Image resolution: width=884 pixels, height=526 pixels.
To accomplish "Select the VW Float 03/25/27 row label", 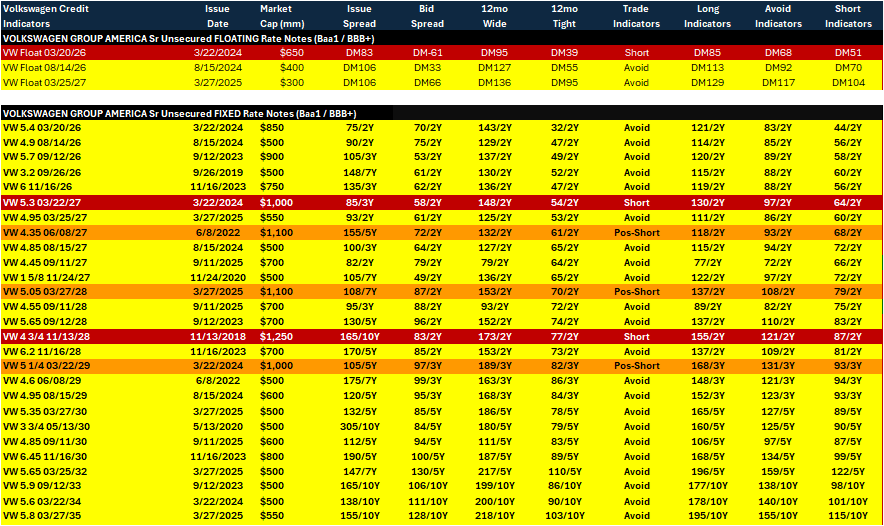I will 45,83.
